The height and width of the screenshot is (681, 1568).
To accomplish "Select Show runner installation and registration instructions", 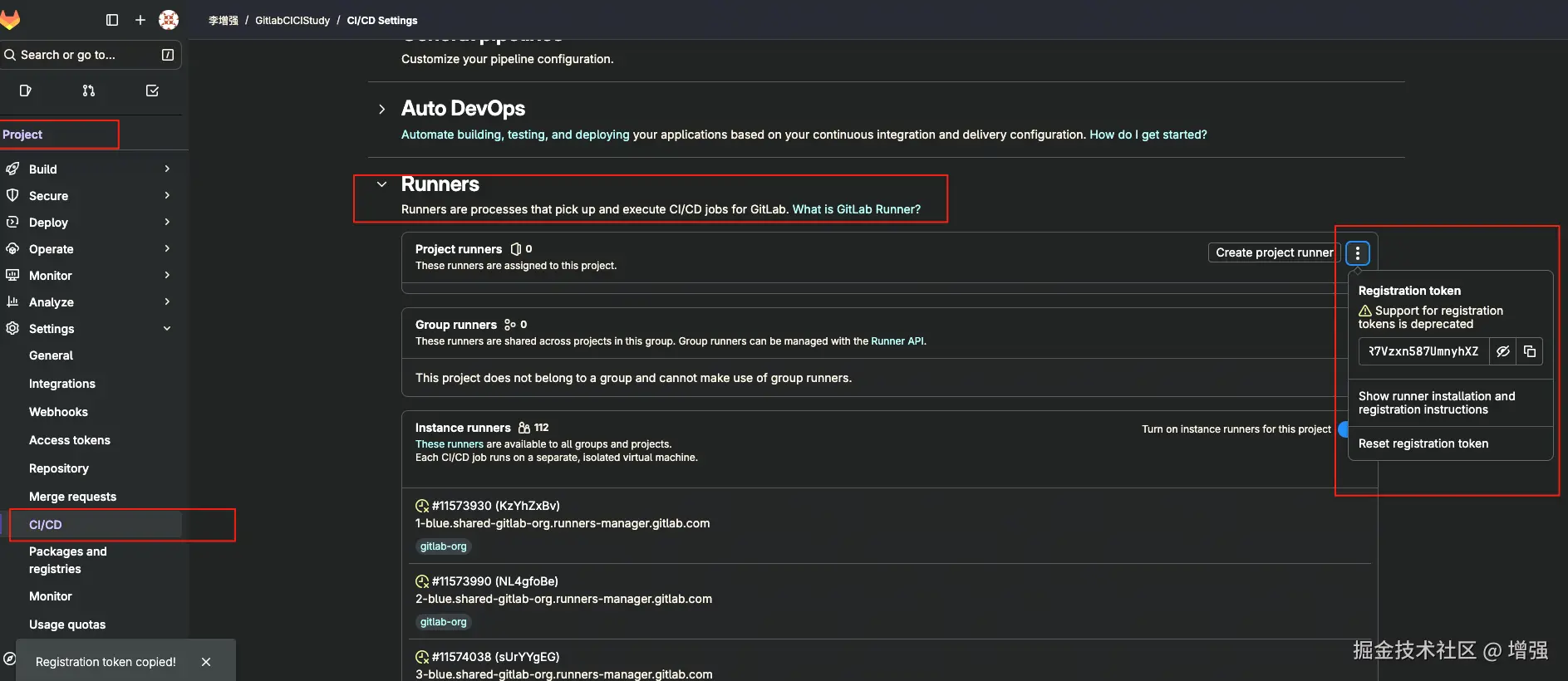I will pyautogui.click(x=1437, y=403).
